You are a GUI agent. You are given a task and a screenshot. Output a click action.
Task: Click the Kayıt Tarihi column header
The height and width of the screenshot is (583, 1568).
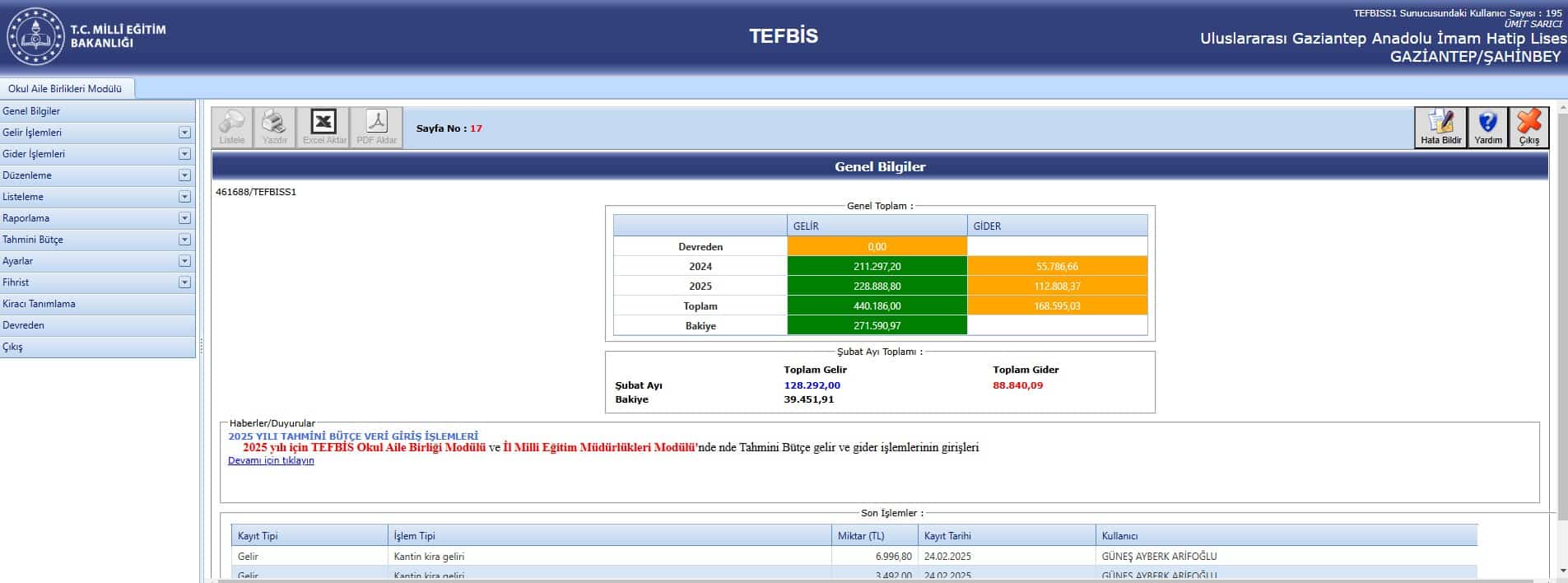coord(1007,536)
